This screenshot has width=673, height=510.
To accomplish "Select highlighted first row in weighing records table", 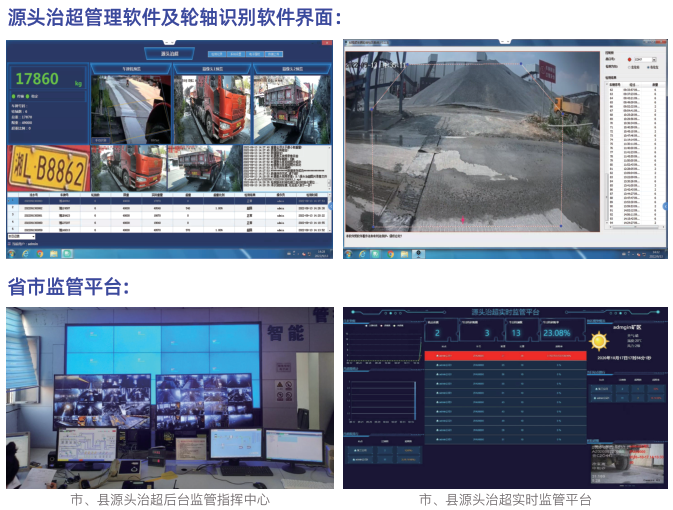I will (169, 200).
